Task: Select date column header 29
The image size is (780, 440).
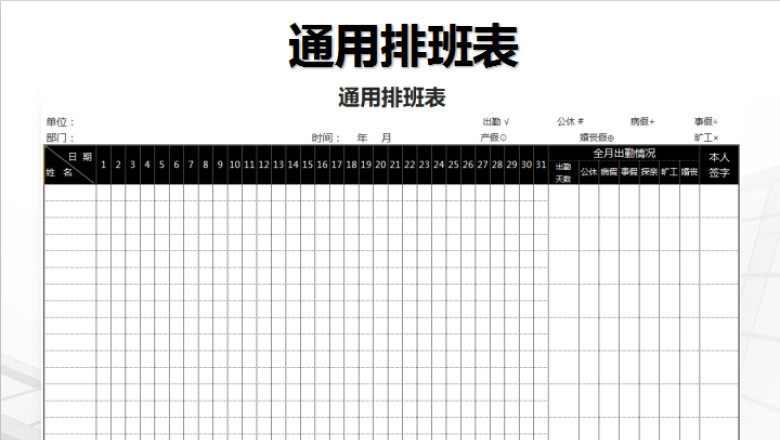Action: click(511, 165)
